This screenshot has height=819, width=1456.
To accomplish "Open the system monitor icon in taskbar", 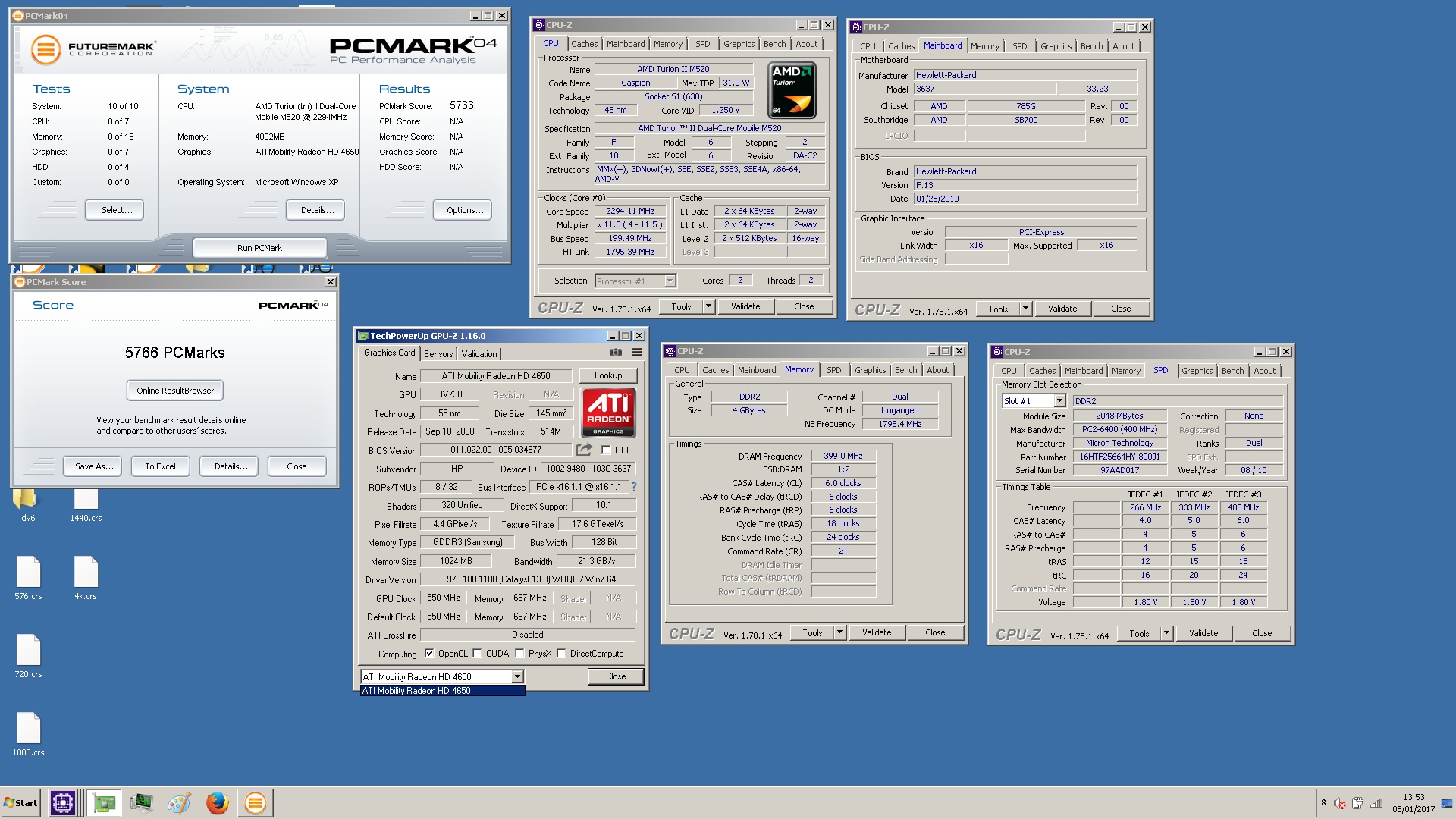I will (x=141, y=802).
